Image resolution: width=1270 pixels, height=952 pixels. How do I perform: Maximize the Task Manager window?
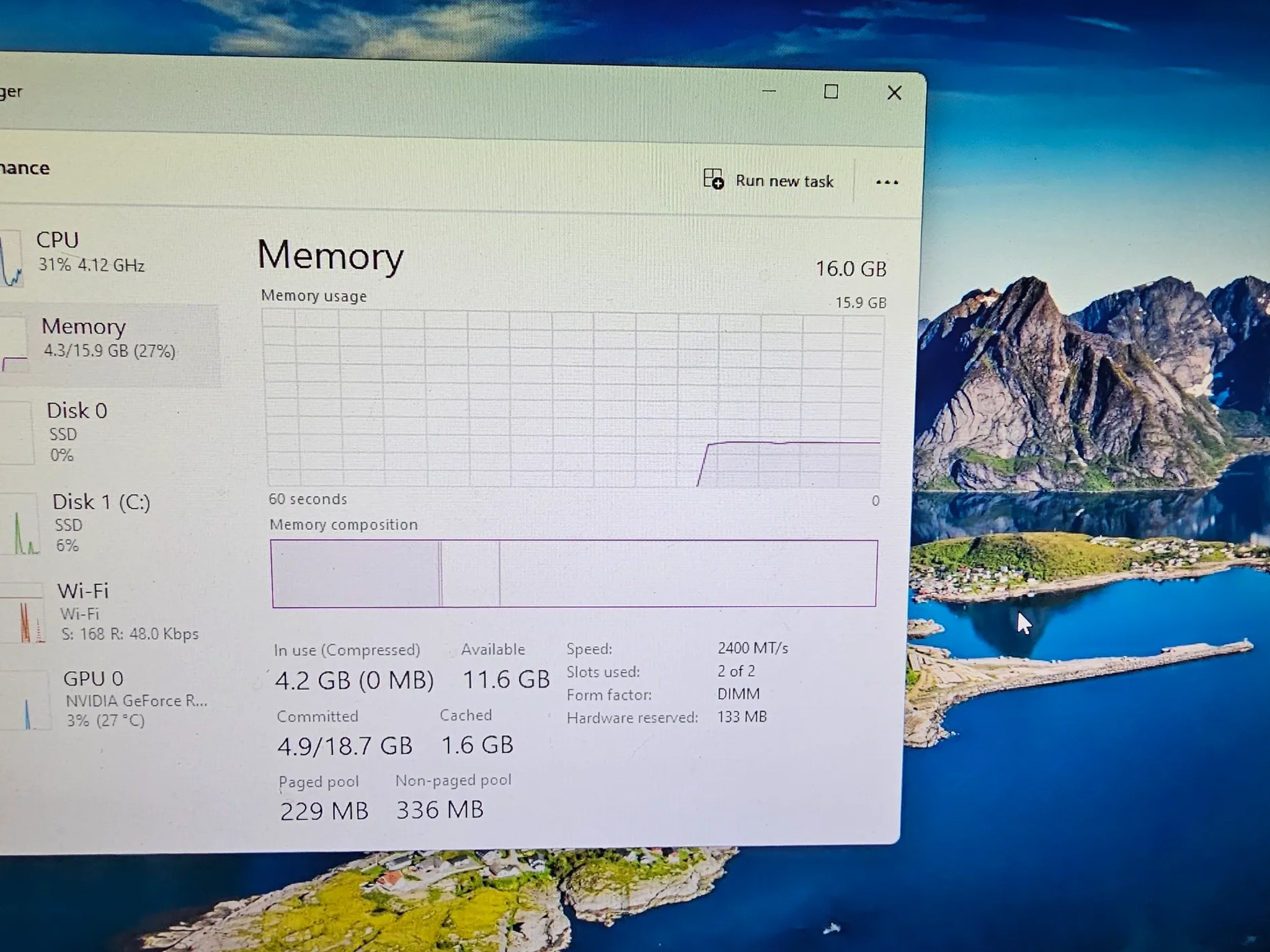(x=831, y=92)
